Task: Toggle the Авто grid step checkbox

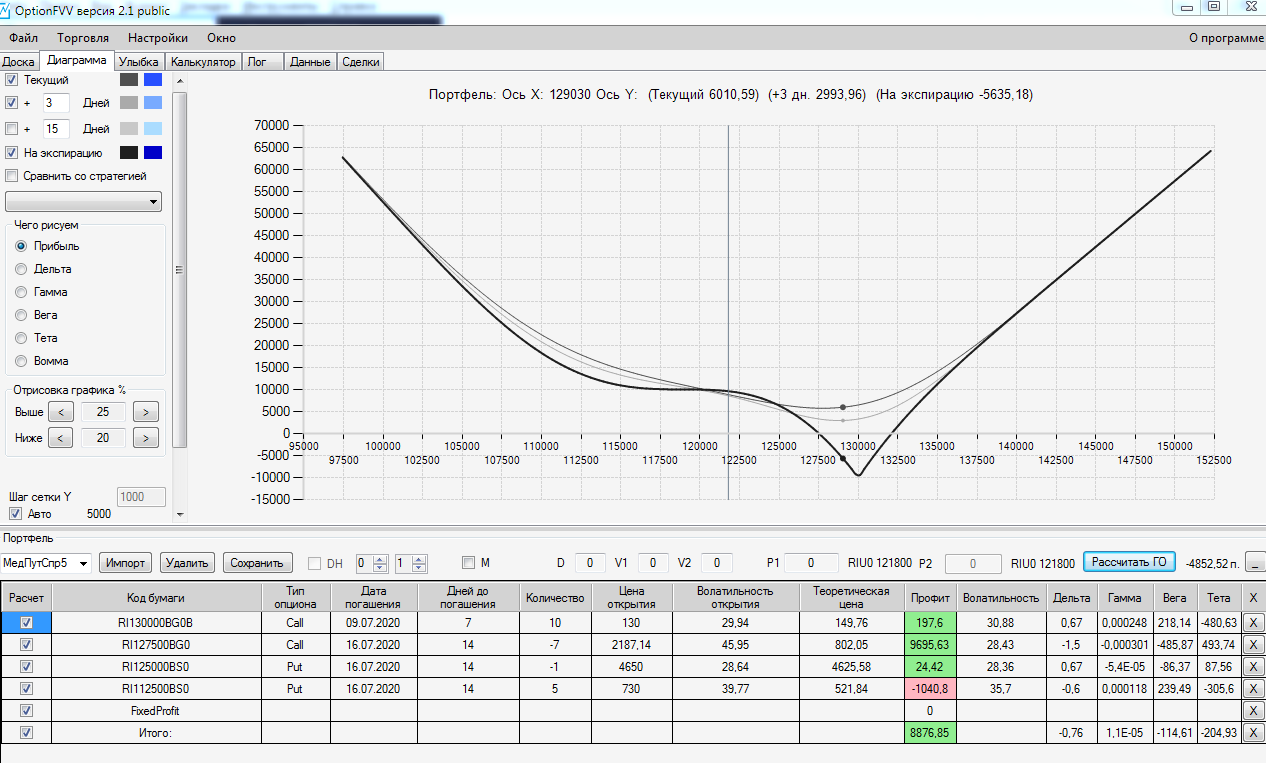Action: pos(15,514)
